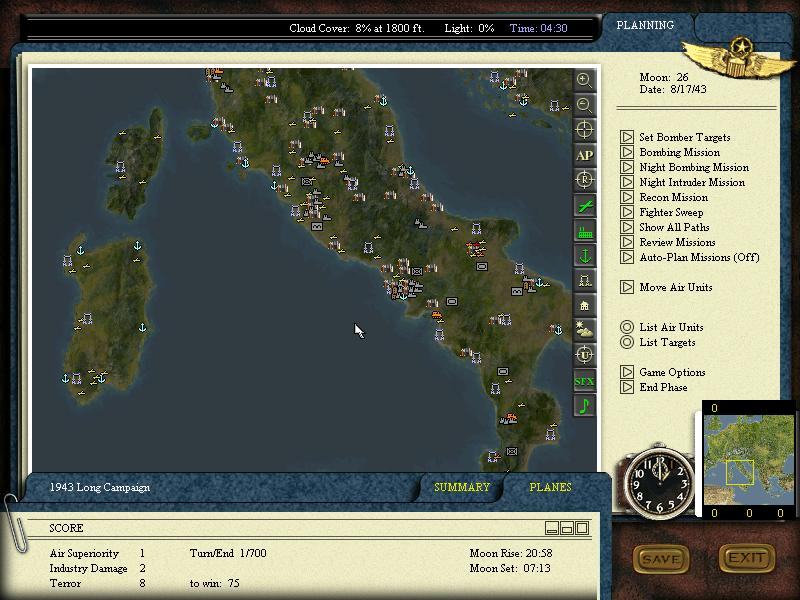Toggle the city building icon filter
The image size is (800, 600).
coord(585,306)
